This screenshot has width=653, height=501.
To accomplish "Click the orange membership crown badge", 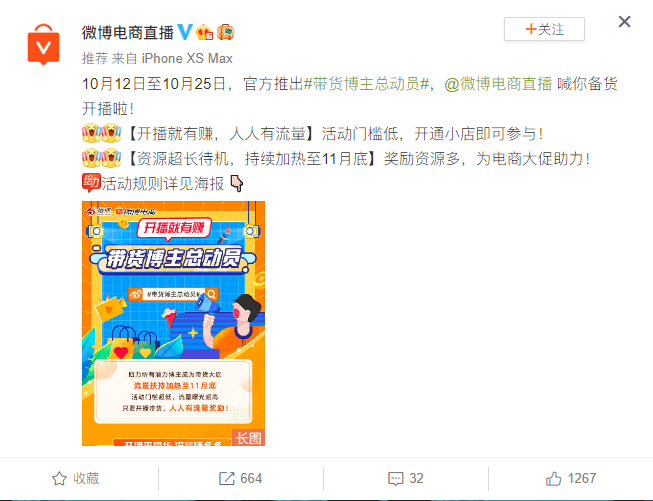I will [204, 32].
